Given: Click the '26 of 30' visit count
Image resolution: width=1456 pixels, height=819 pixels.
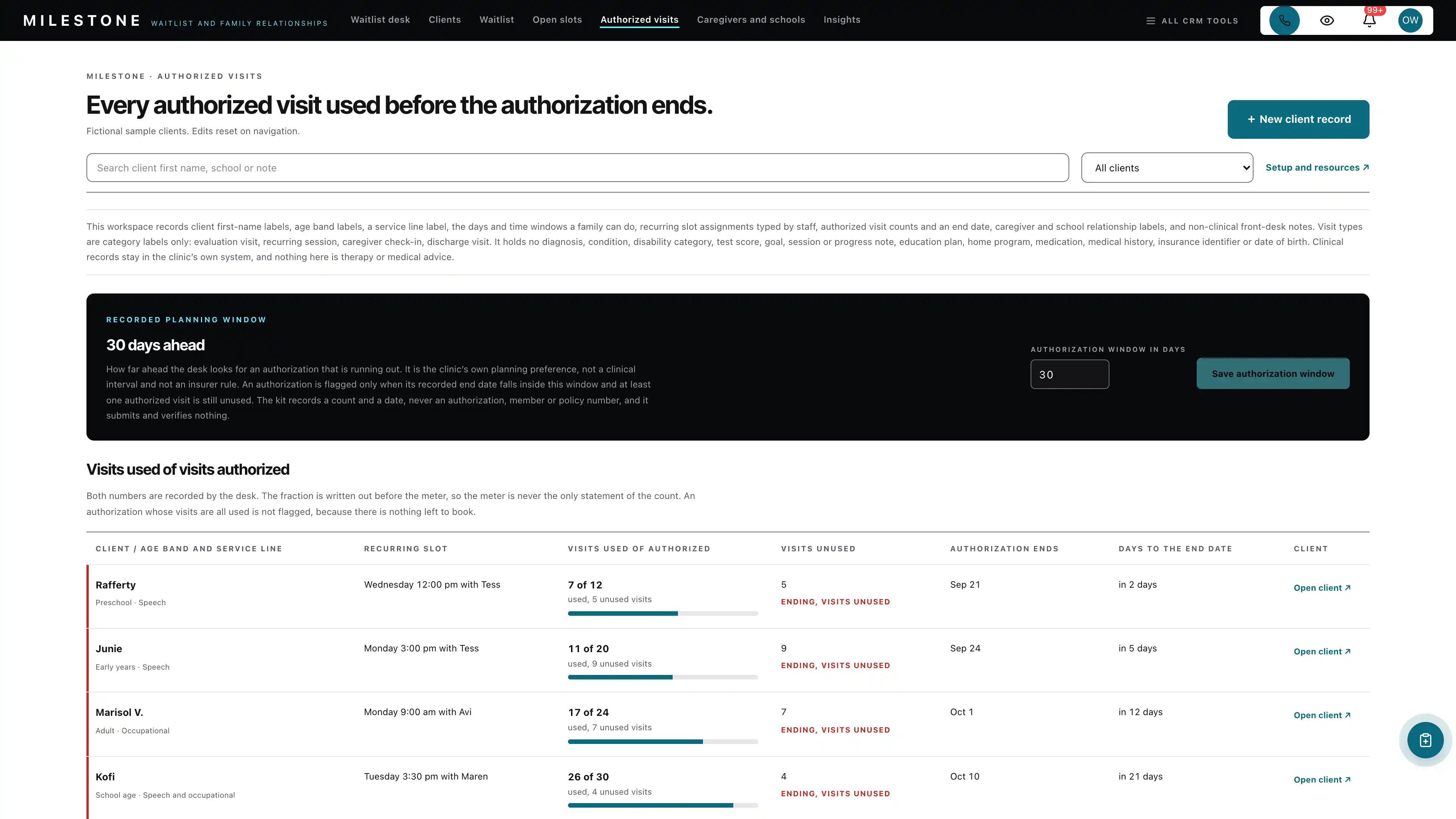Looking at the screenshot, I should [x=588, y=777].
